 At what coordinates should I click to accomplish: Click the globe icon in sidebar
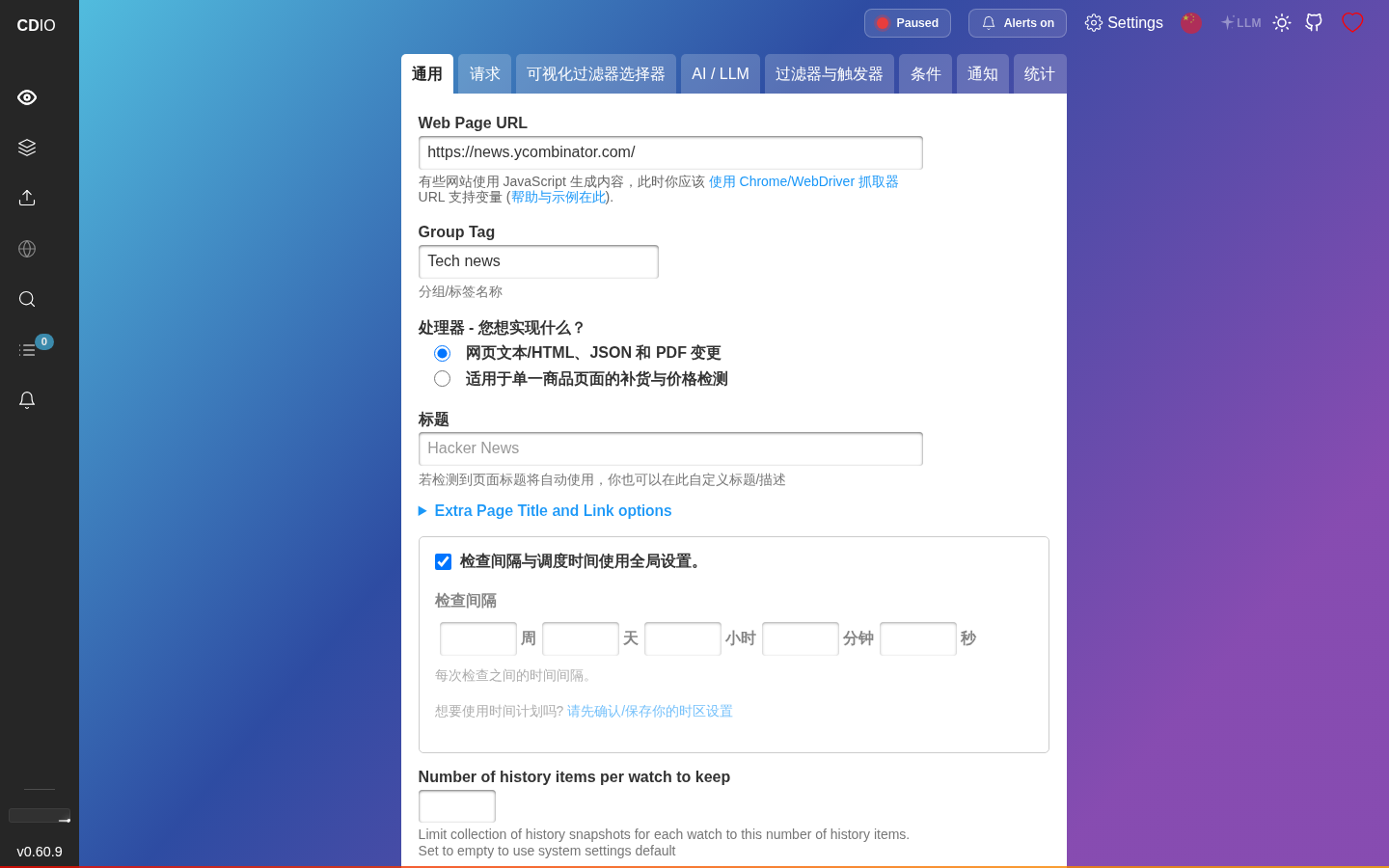[x=27, y=249]
